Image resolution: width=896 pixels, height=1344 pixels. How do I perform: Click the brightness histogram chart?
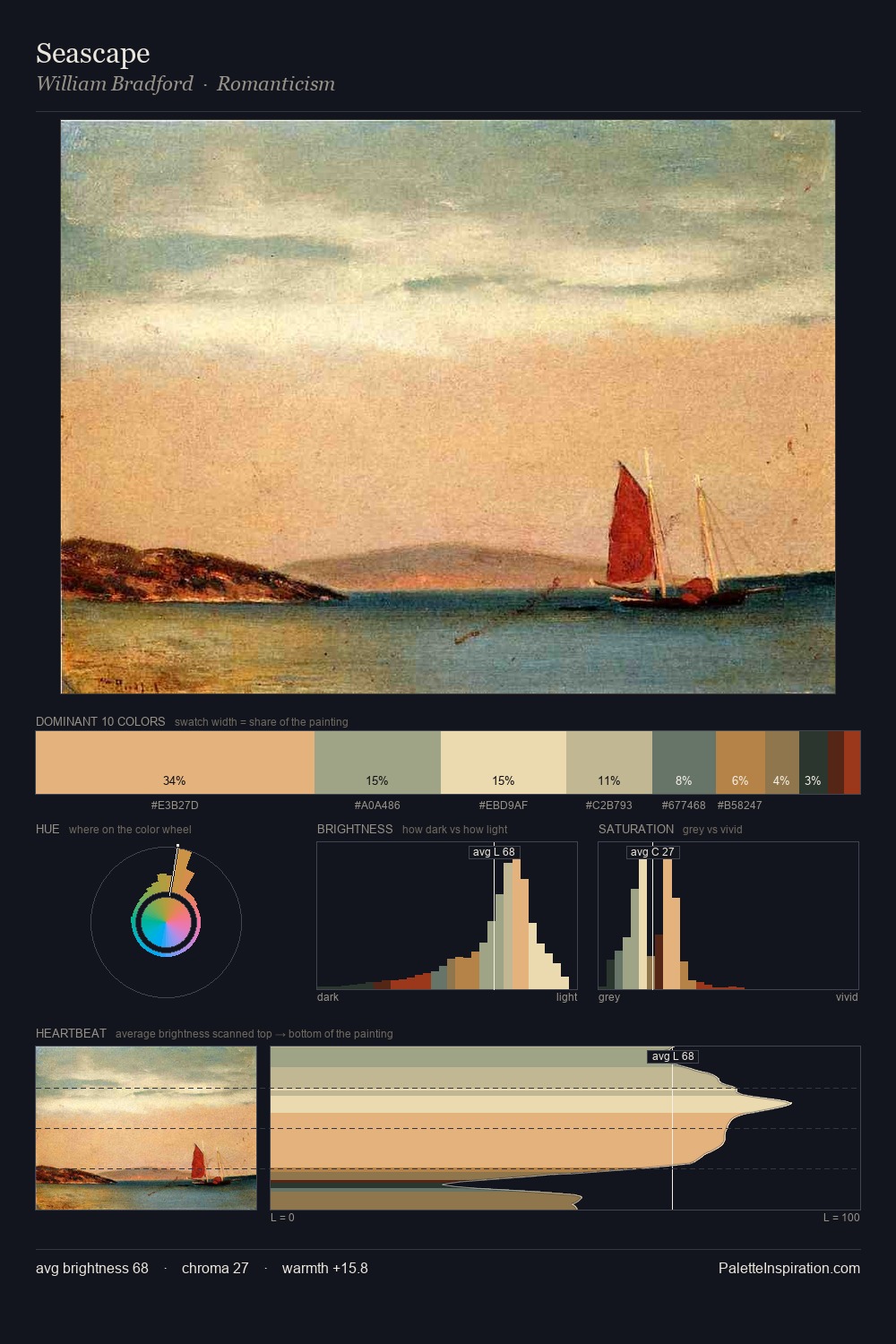(447, 916)
